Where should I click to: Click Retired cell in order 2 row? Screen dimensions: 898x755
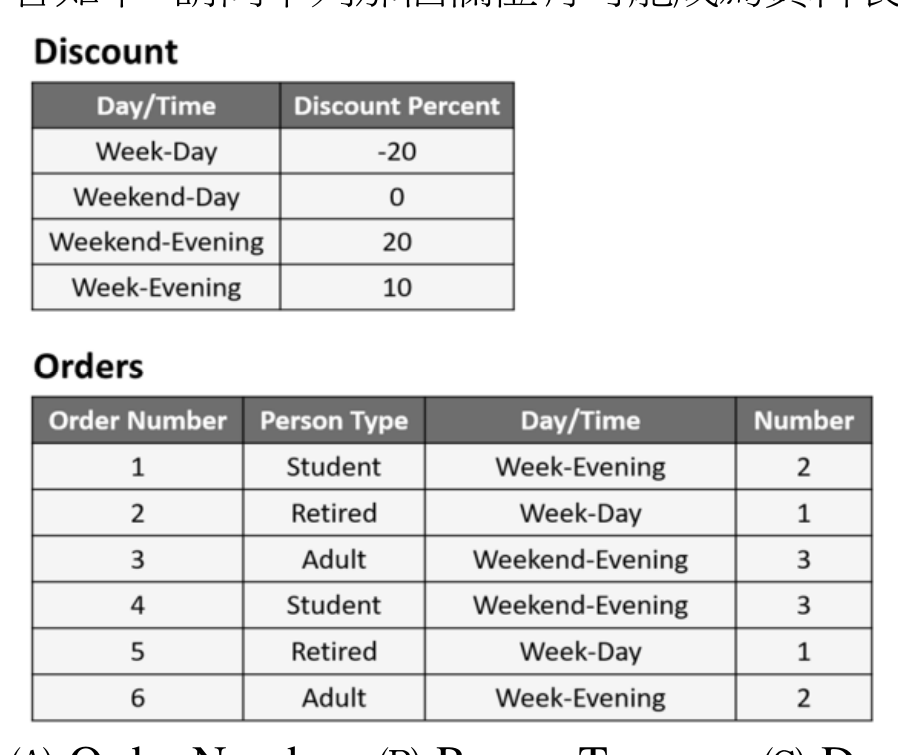pos(334,513)
